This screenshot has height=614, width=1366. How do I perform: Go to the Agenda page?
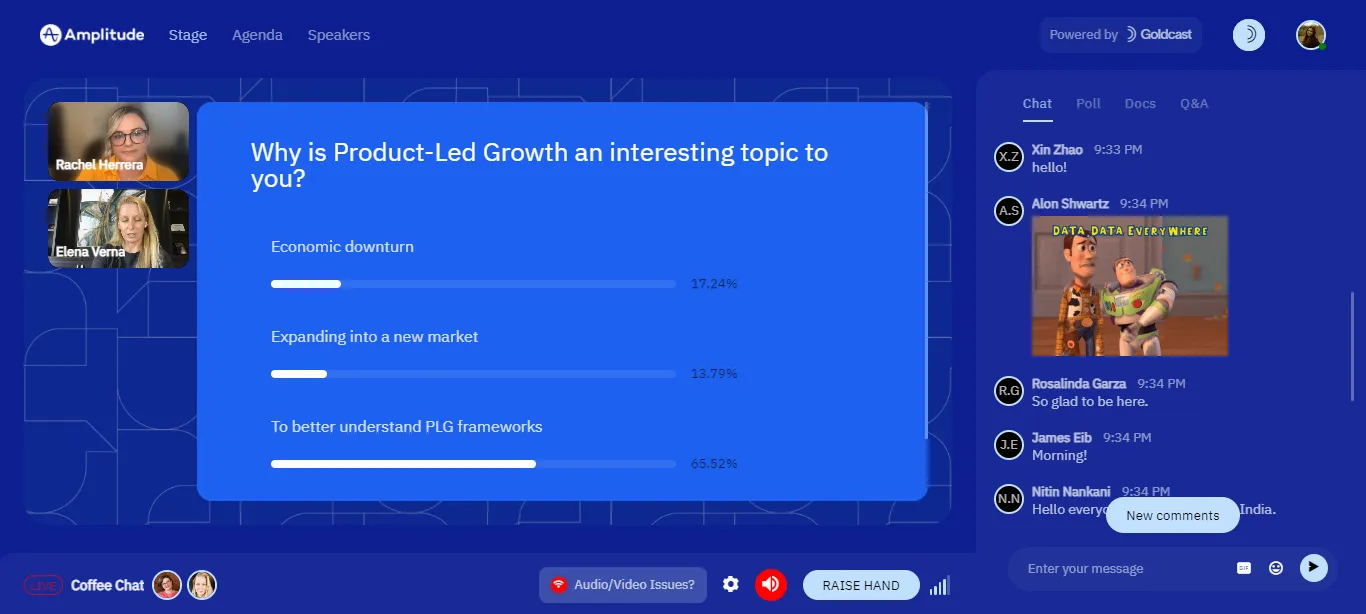(257, 35)
